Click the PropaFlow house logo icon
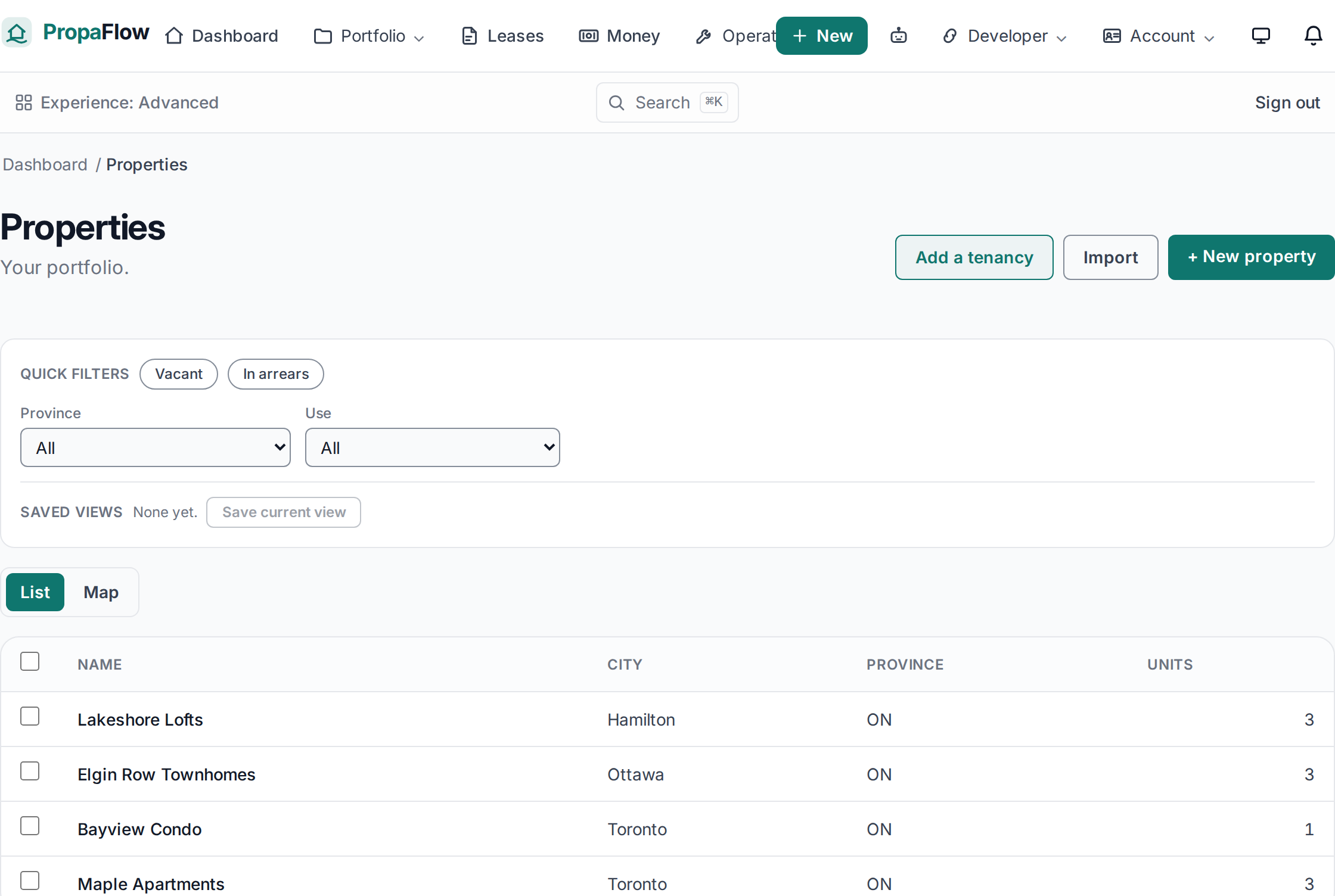Screen dimensions: 1335x896 coord(17,33)
